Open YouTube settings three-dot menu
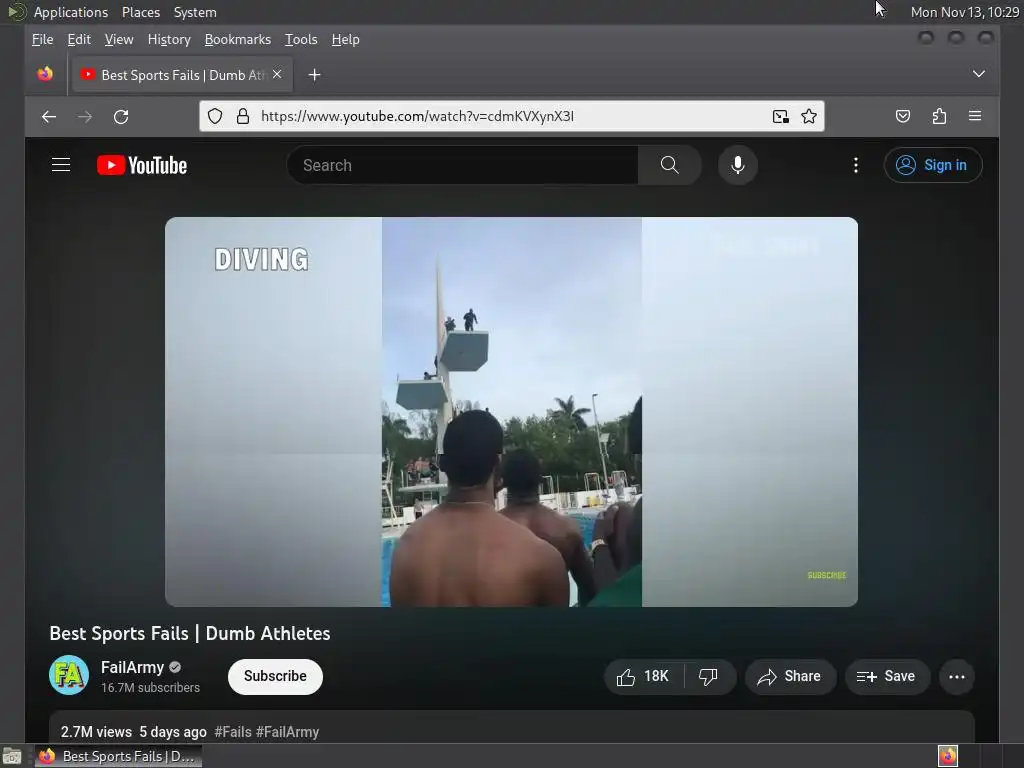Screen dimensions: 1024x768 856,165
